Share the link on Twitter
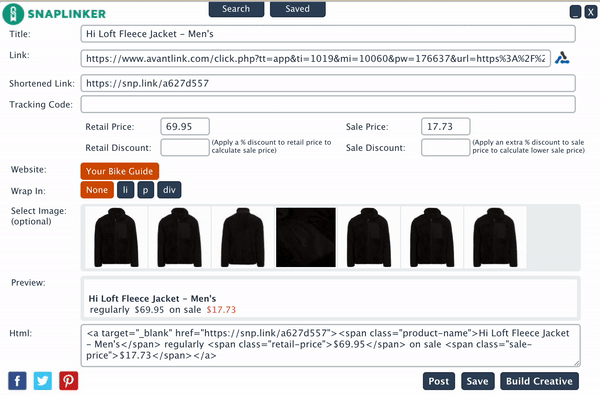This screenshot has width=600, height=395. tap(43, 381)
